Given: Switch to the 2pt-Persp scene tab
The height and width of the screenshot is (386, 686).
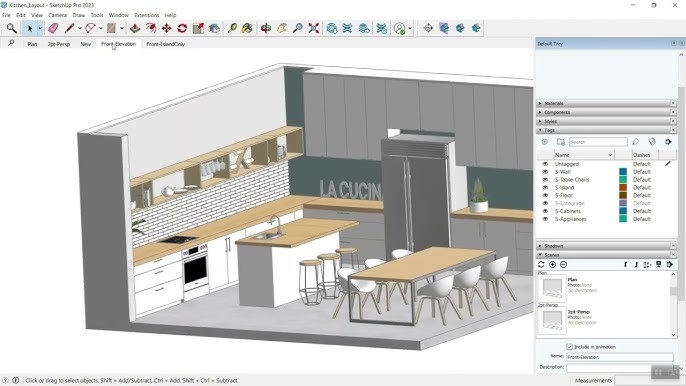Looking at the screenshot, I should pyautogui.click(x=59, y=44).
